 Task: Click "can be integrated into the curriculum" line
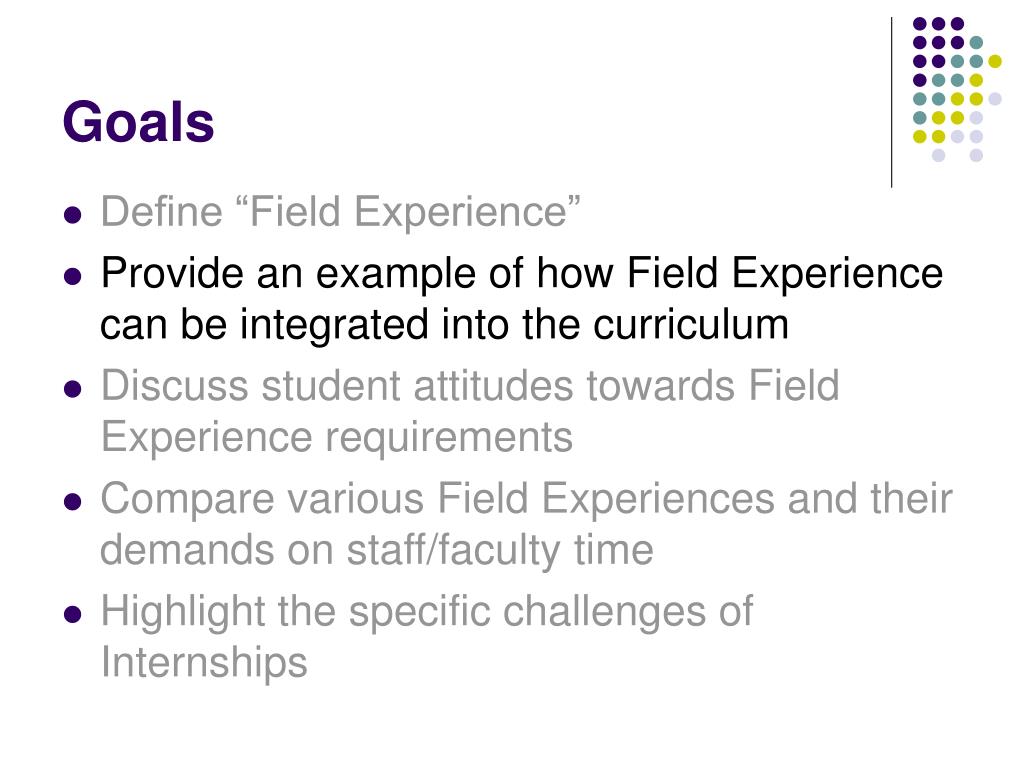pos(444,325)
